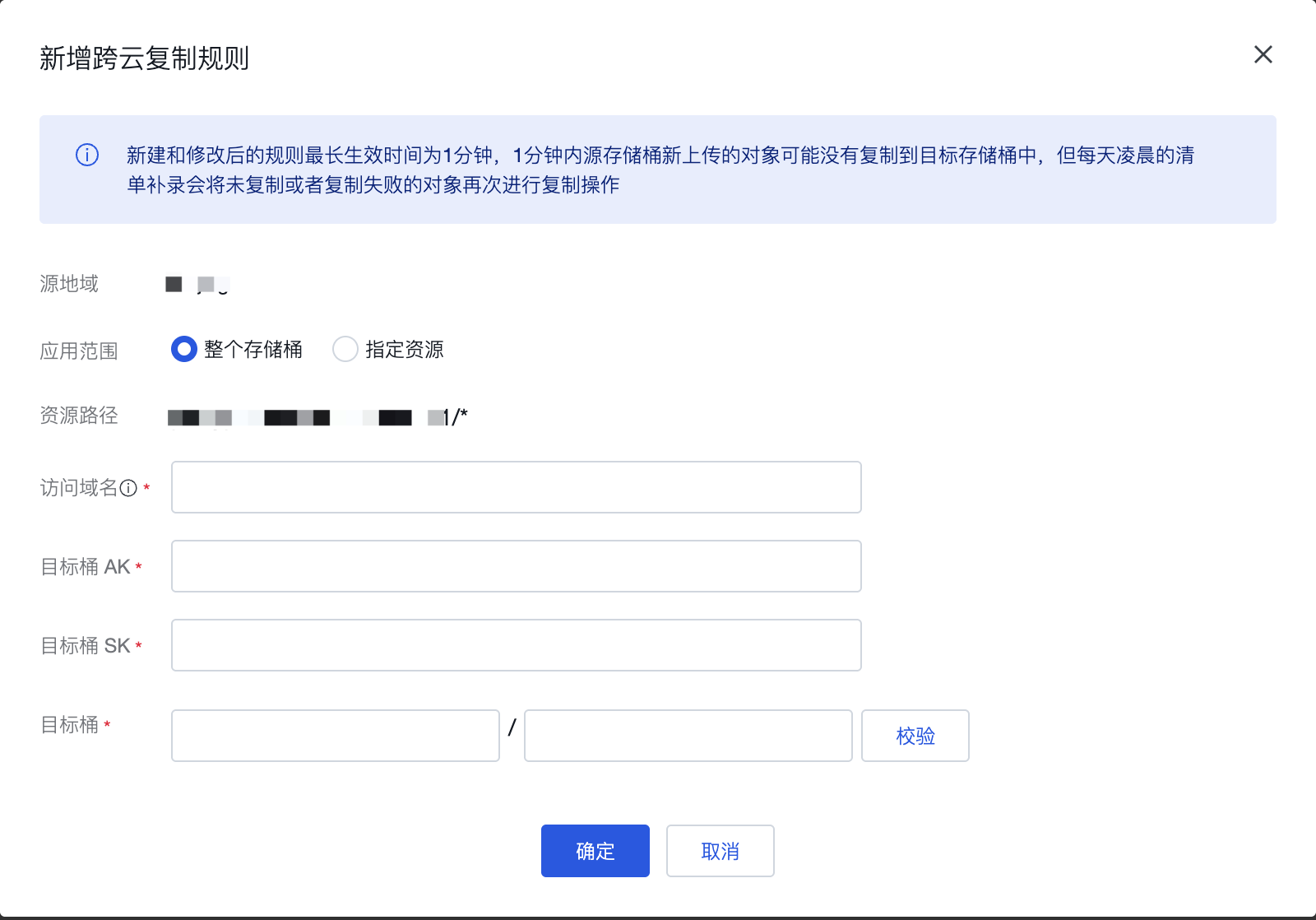Click the second 目标桶 path input after slash
The image size is (1316, 920).
(x=688, y=736)
